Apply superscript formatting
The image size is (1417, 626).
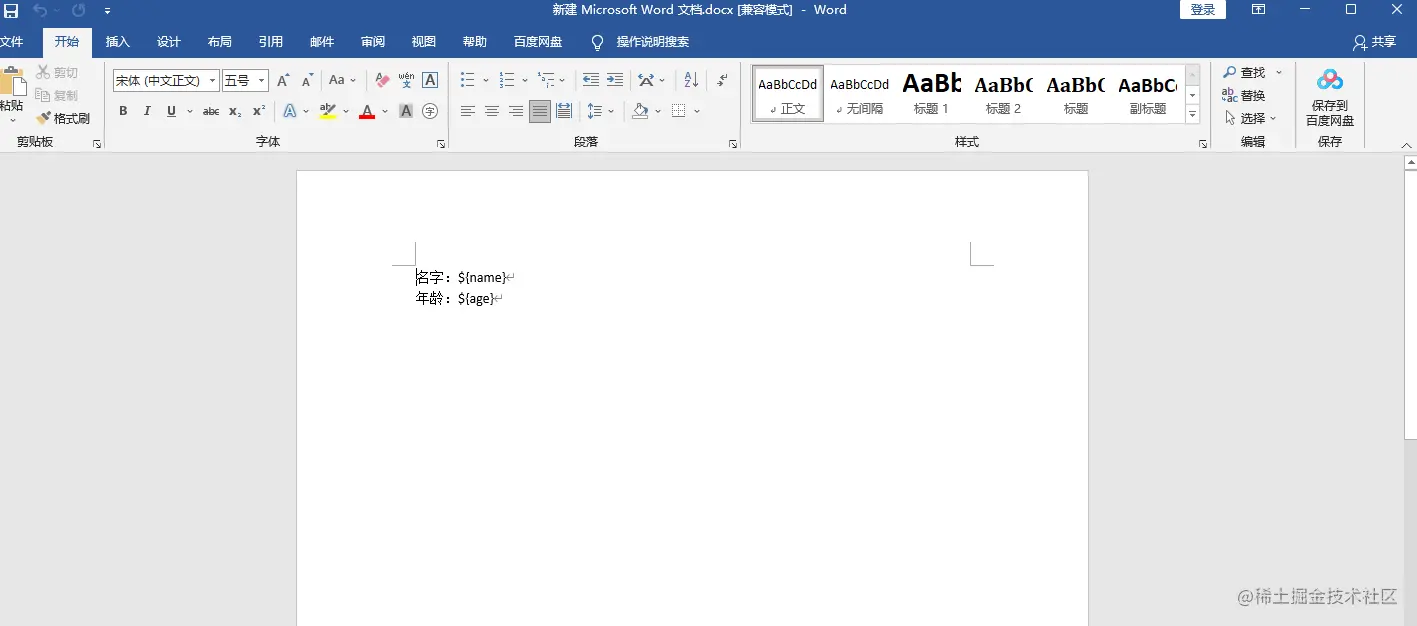[x=259, y=111]
